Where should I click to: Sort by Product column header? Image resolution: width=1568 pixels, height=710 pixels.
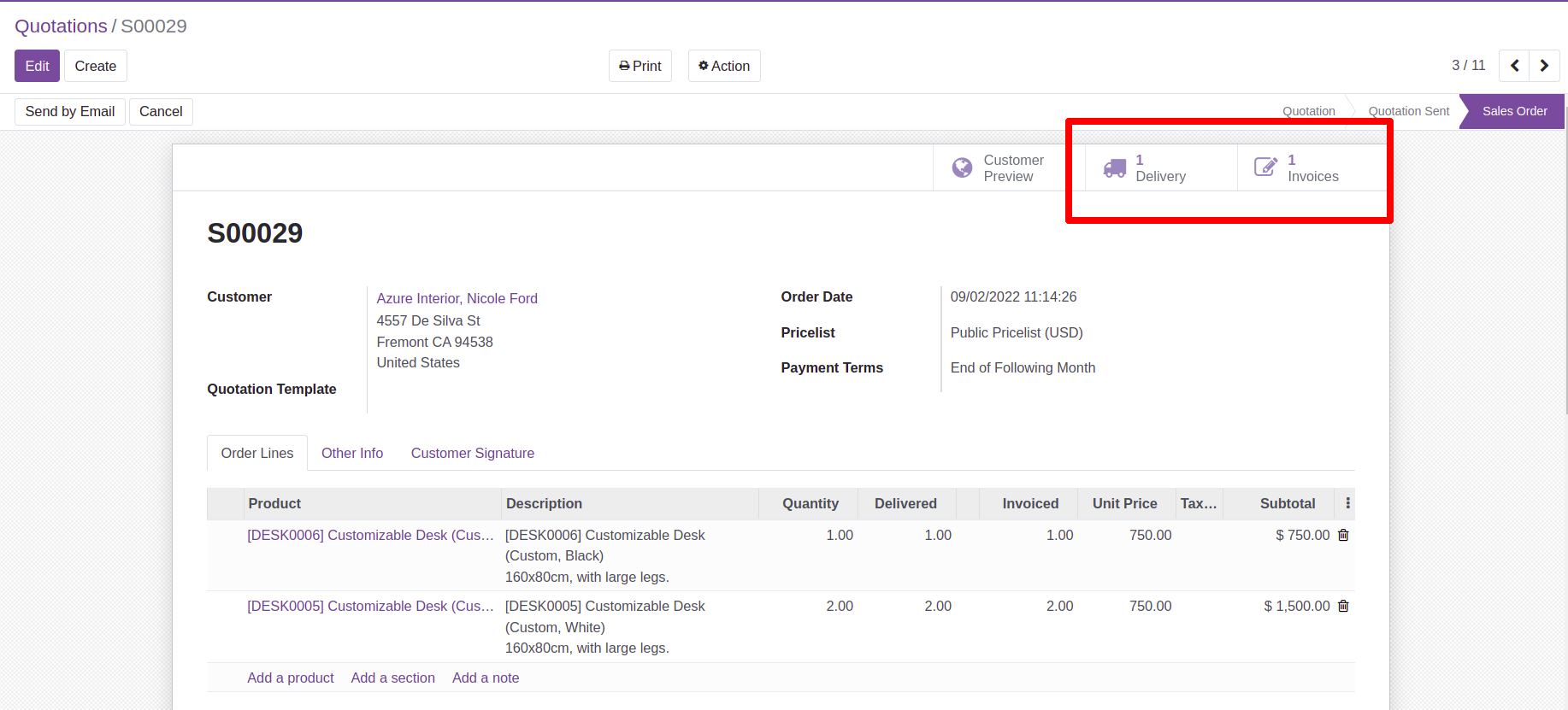(x=373, y=503)
